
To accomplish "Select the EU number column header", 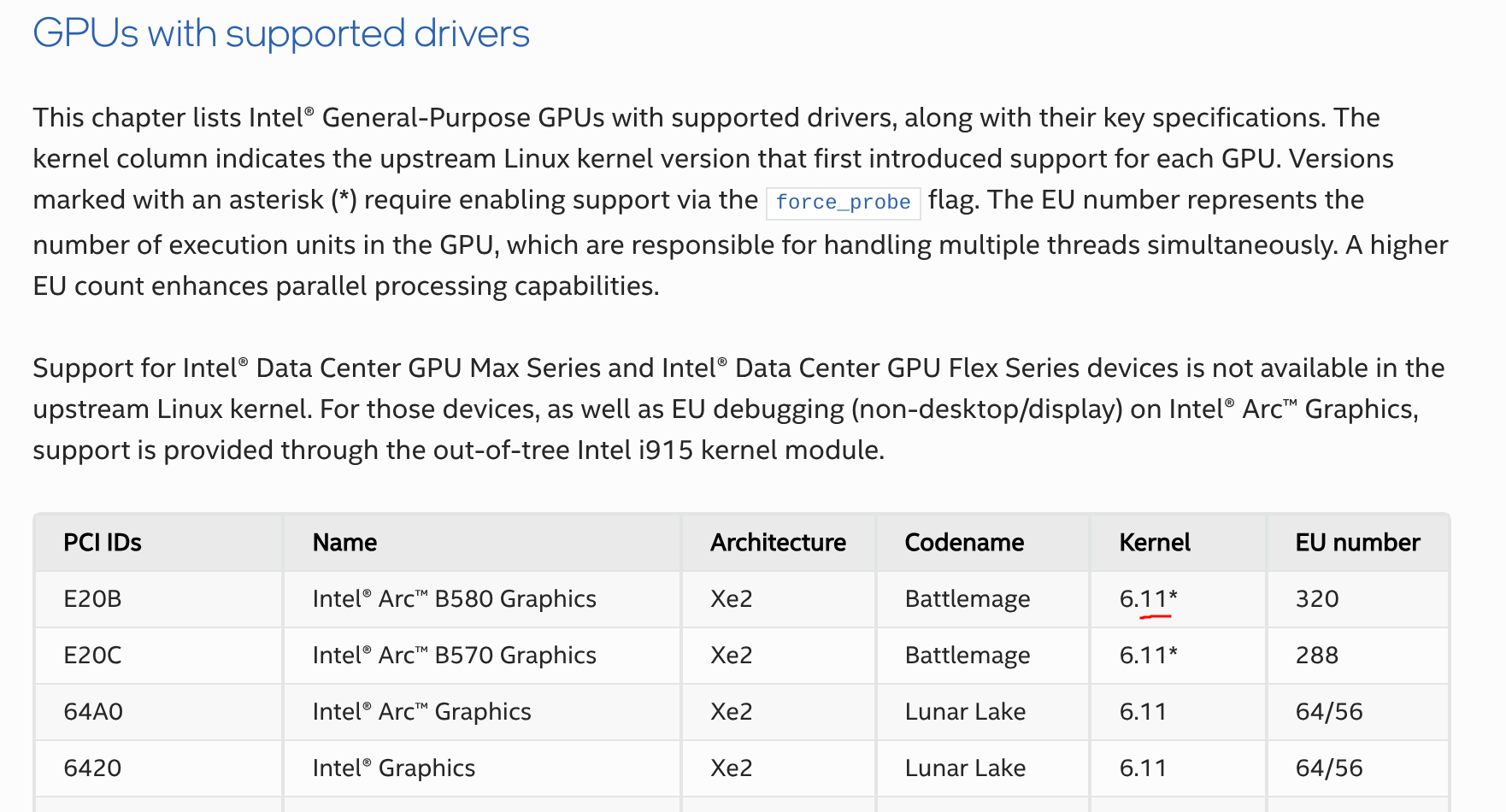I will click(x=1357, y=543).
